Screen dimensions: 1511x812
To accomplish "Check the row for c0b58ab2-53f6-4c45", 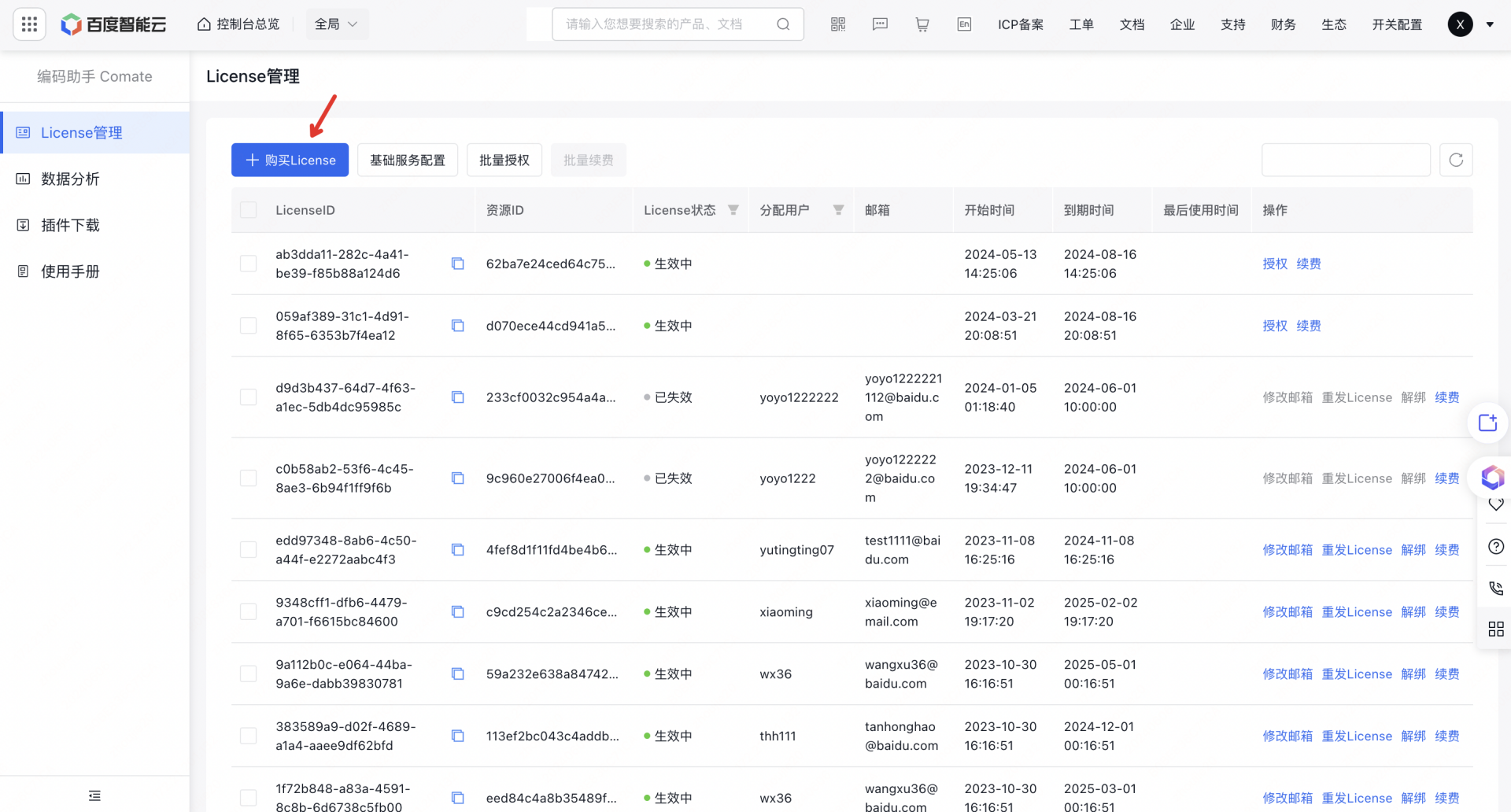I will point(249,478).
